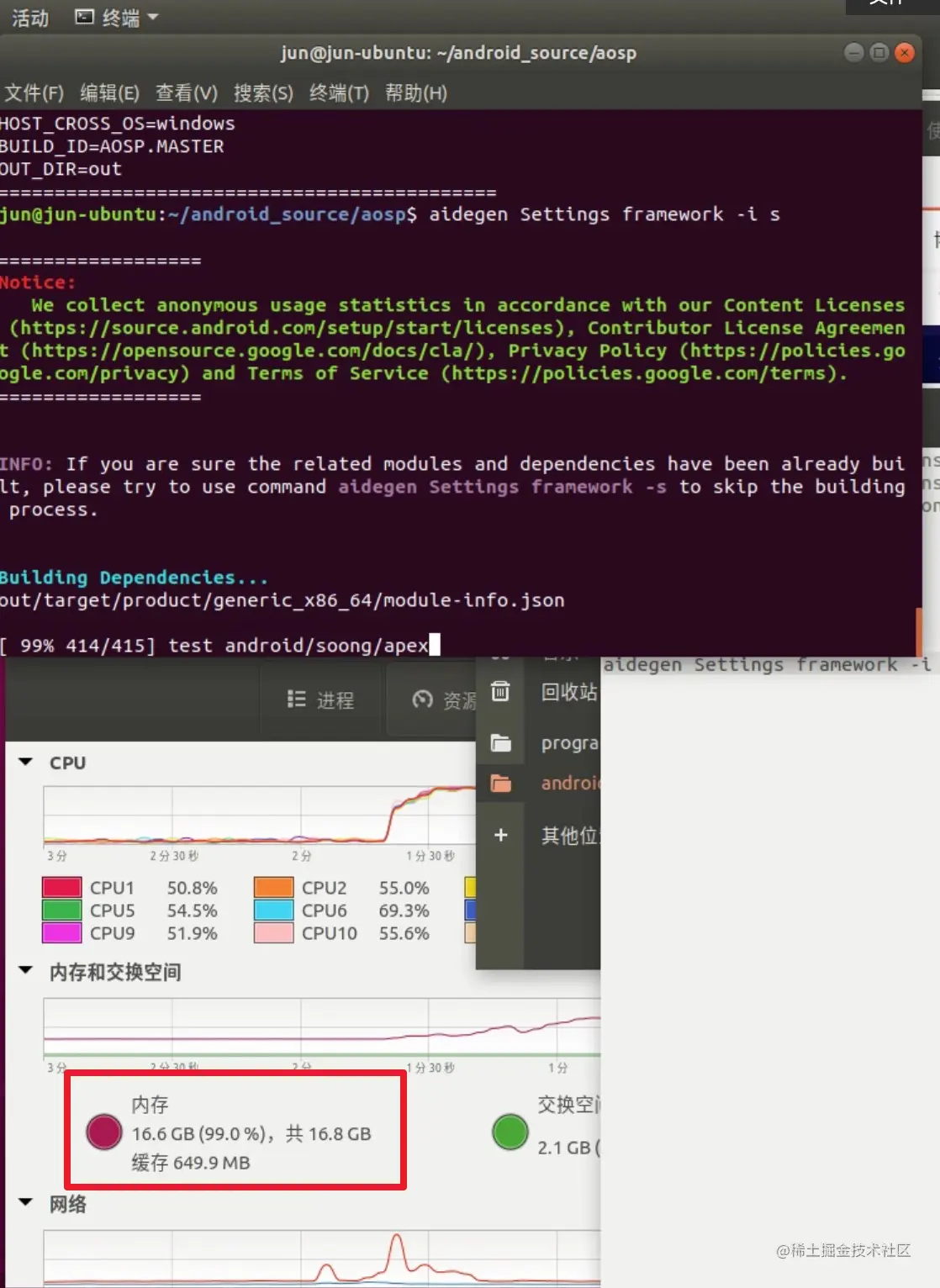Screen dimensions: 940x1288
Task: Switch to the 进程 tab in System Monitor
Action: (x=320, y=699)
